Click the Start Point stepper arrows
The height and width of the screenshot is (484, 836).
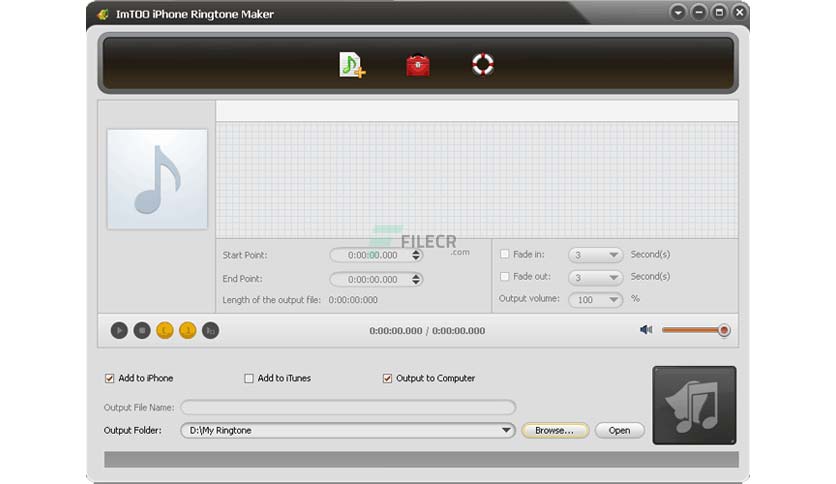416,255
